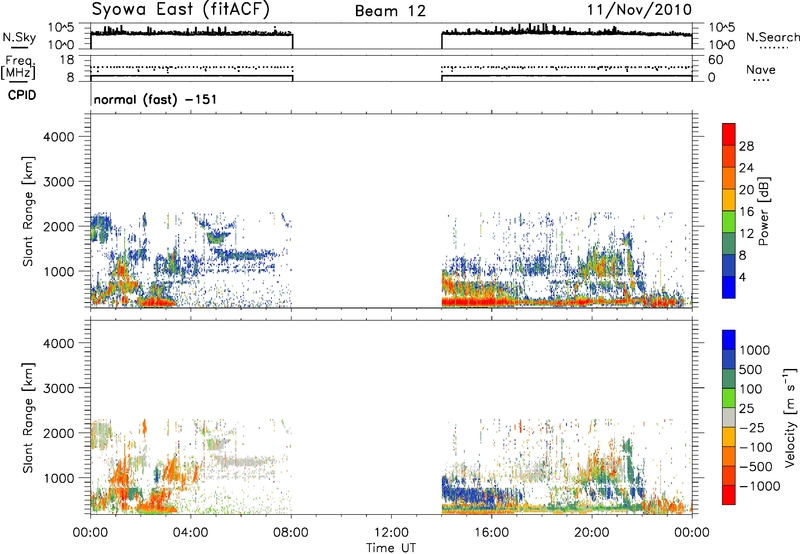
Task: Click the 'CPID' row label
Action: pos(22,95)
